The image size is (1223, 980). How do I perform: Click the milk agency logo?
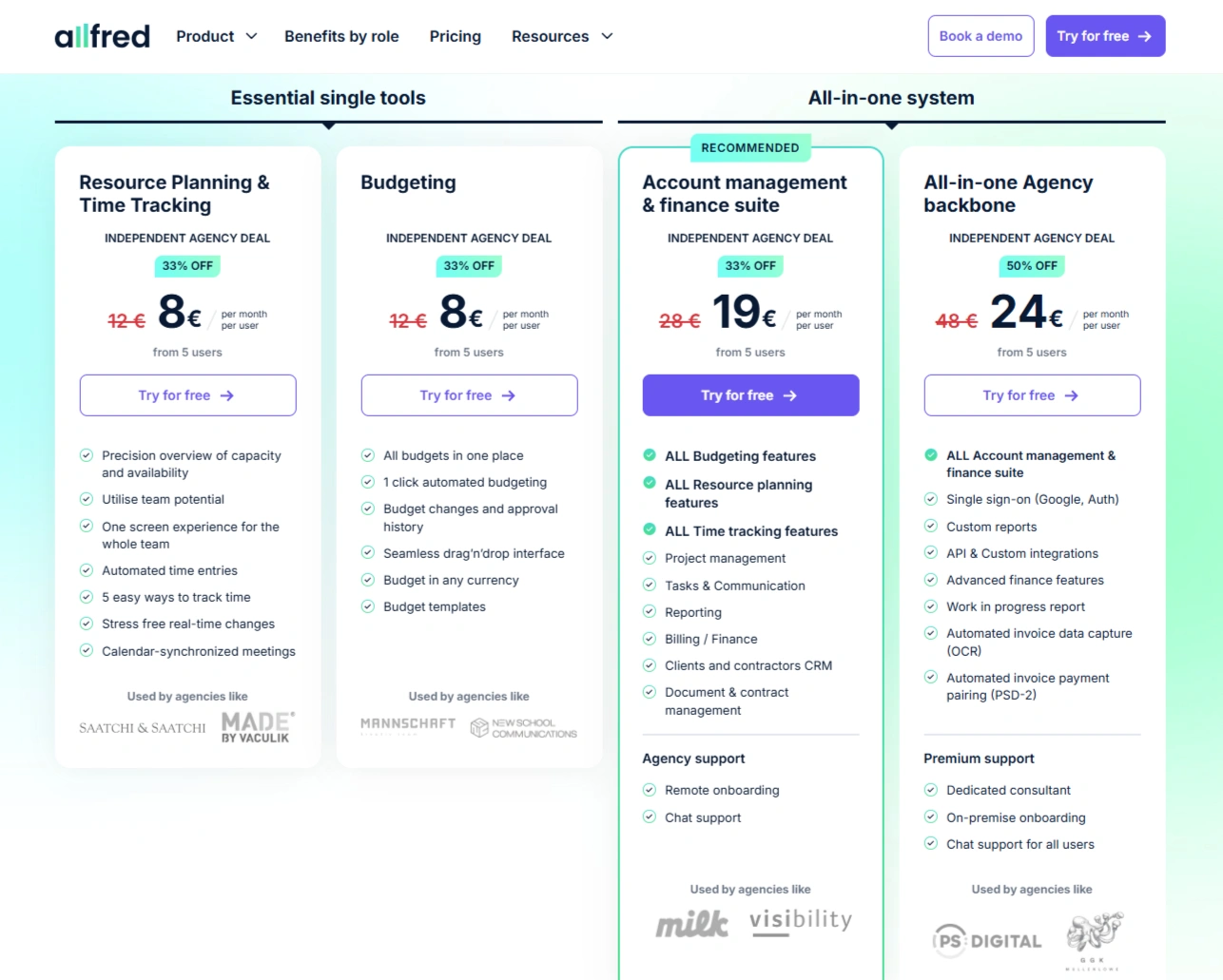click(x=692, y=923)
